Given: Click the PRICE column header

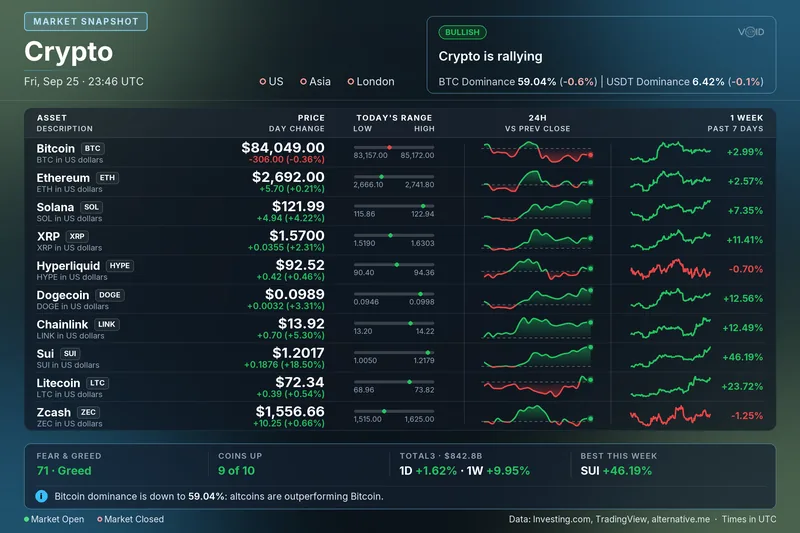Looking at the screenshot, I should [311, 118].
